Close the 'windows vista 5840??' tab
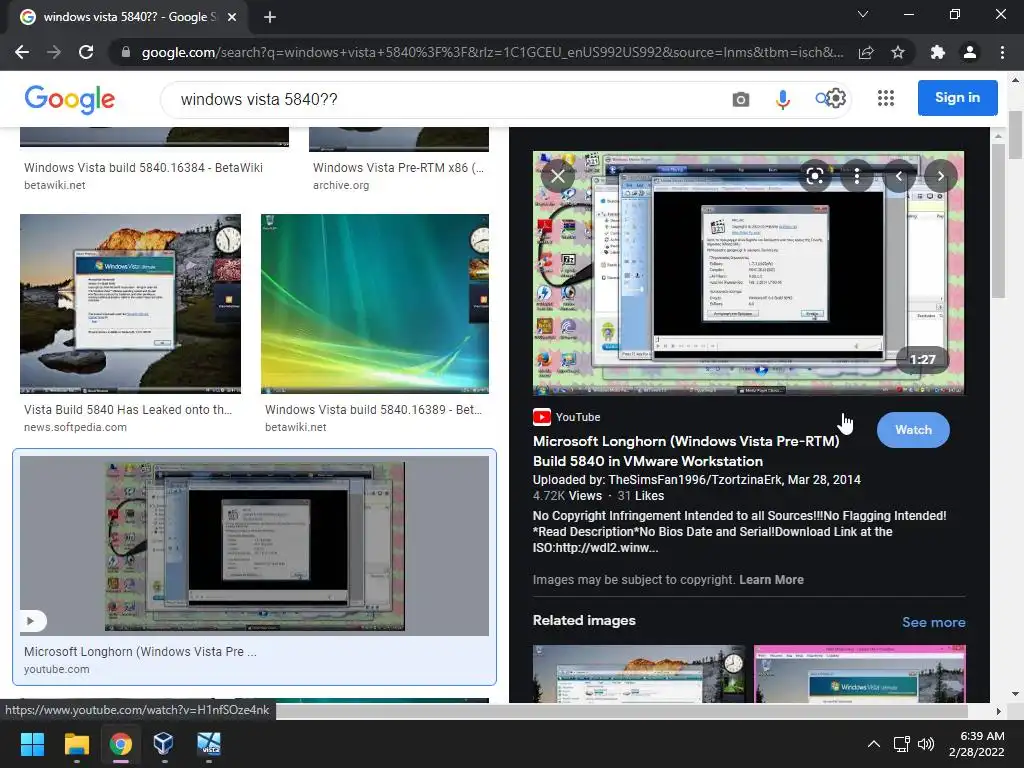The height and width of the screenshot is (768, 1024). 232,18
